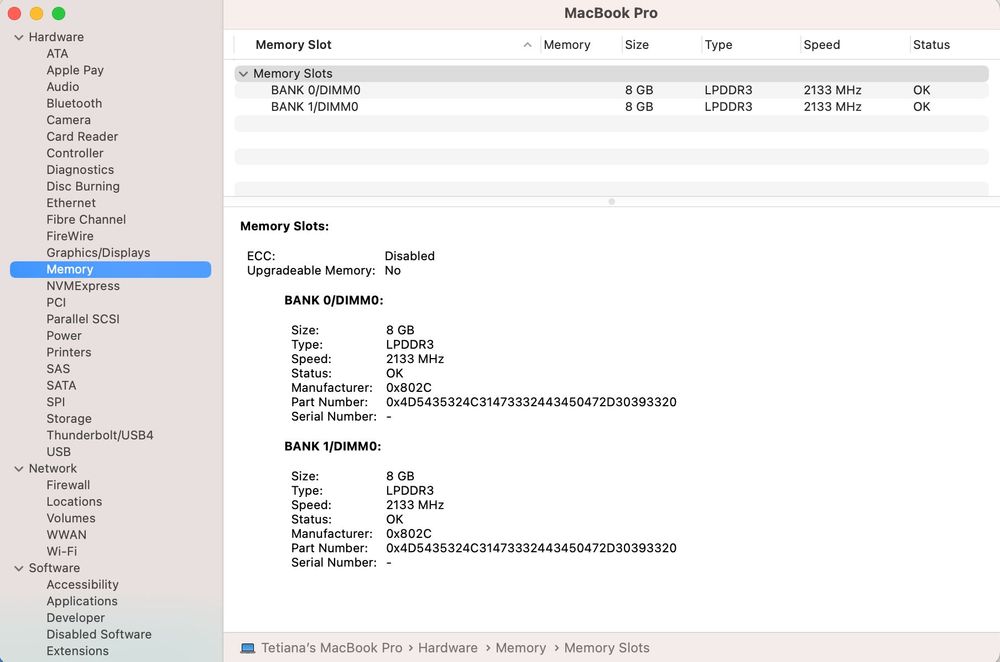Select SATA in the sidebar
Viewport: 1000px width, 662px height.
[x=61, y=385]
